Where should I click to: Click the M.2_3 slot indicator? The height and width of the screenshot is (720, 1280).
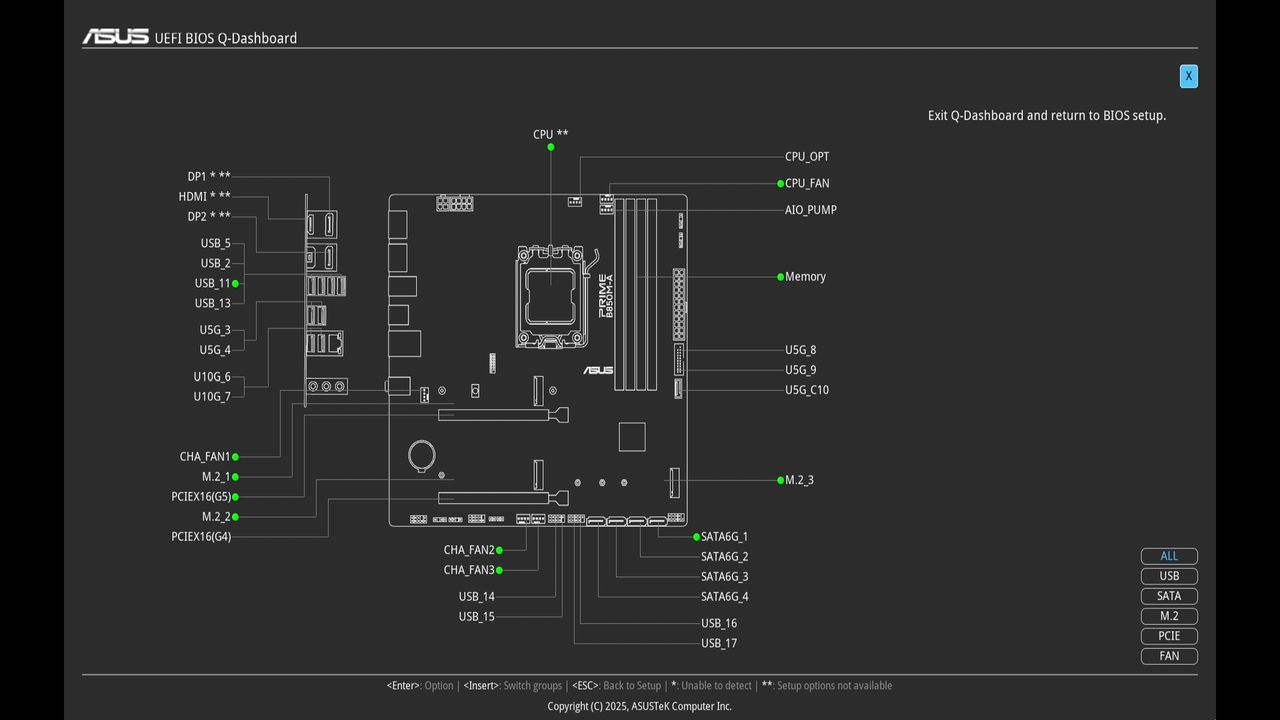coord(780,480)
